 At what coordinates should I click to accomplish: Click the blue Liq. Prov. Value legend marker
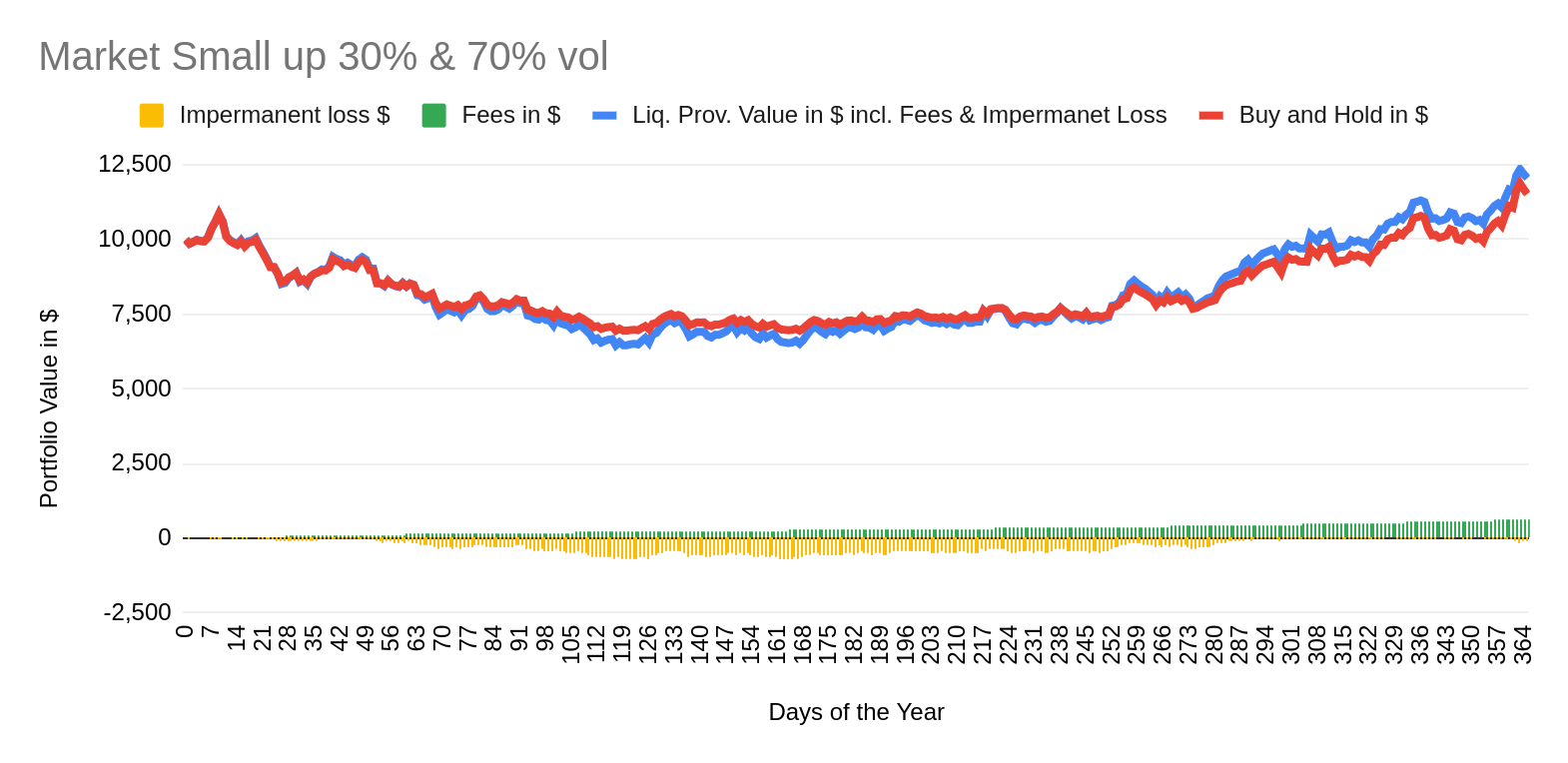(604, 116)
